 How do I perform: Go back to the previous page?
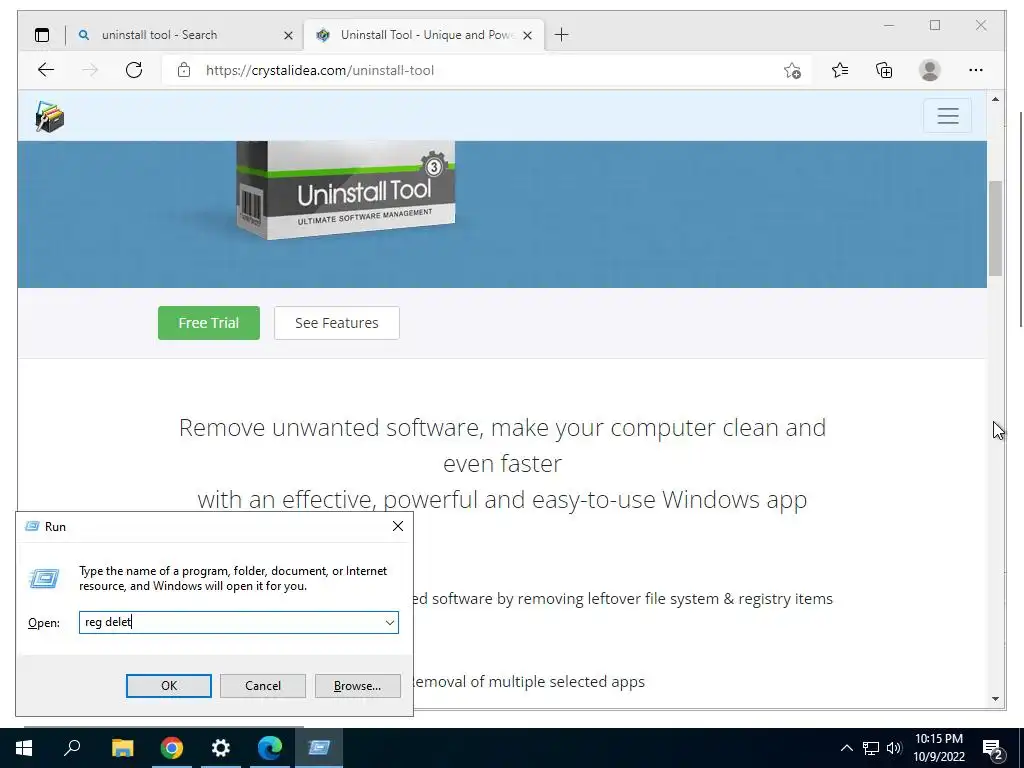pyautogui.click(x=46, y=70)
